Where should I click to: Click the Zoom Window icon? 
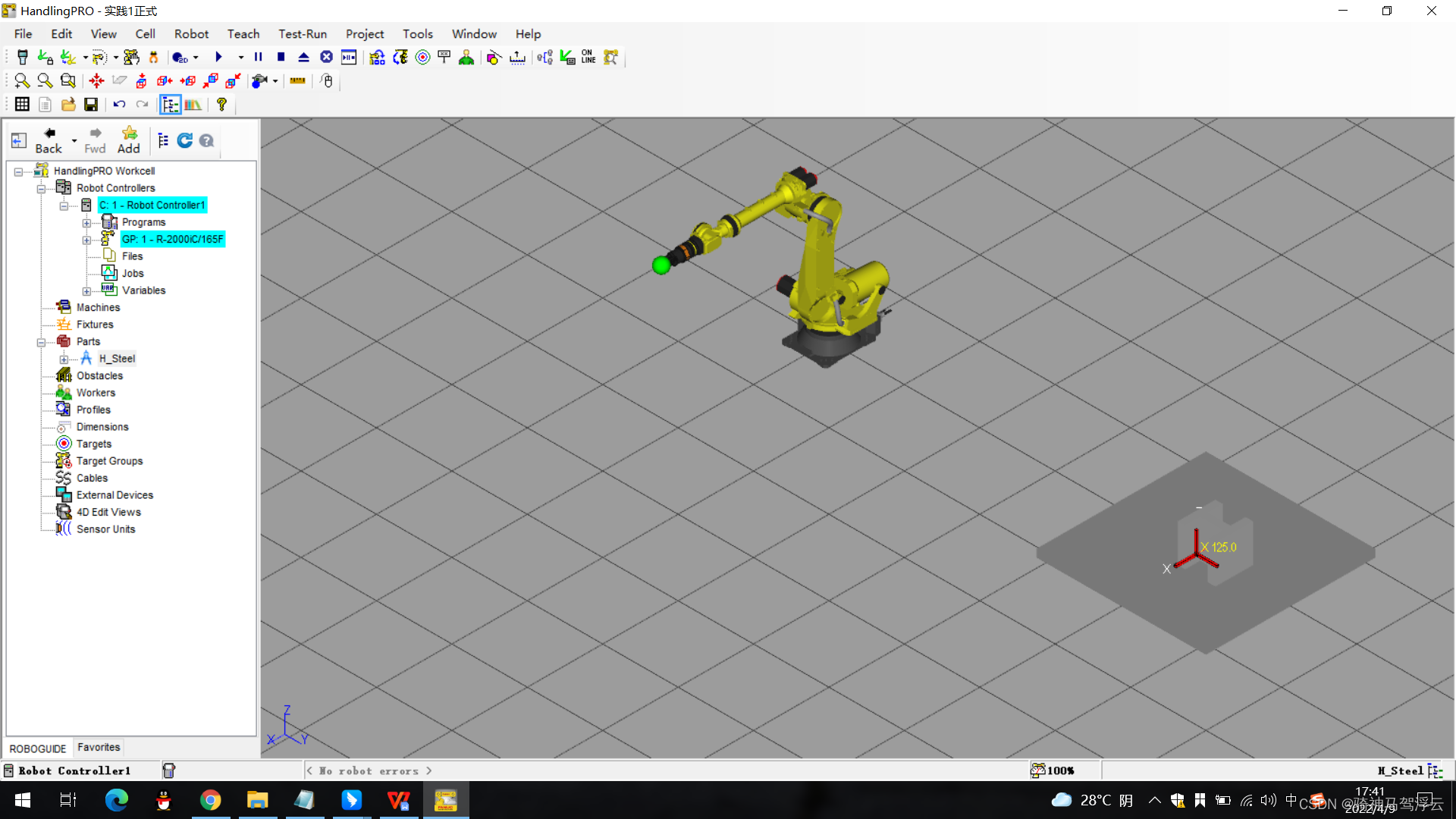(x=68, y=80)
